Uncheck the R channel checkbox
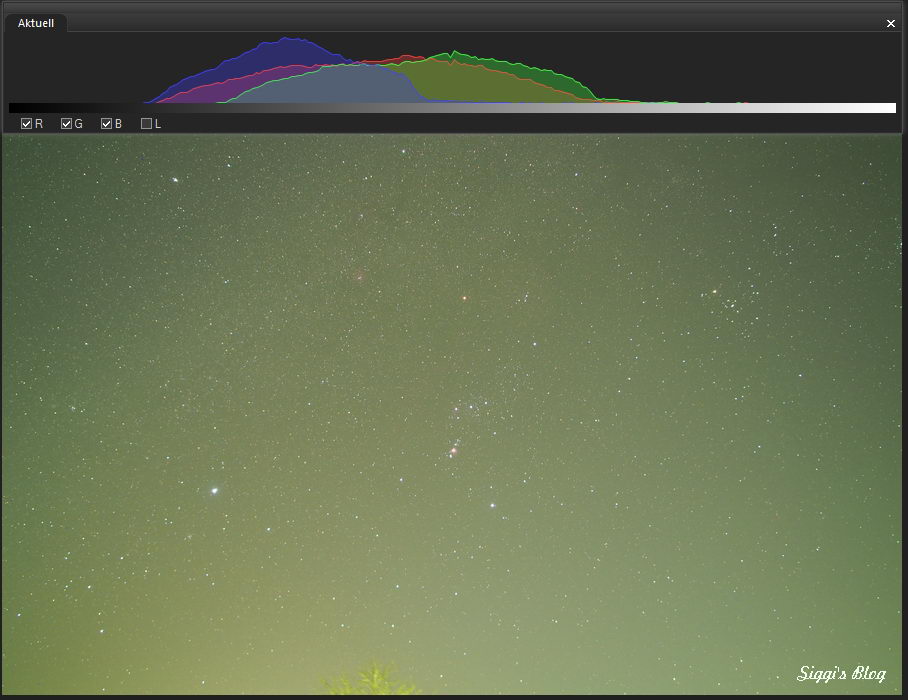Image resolution: width=908 pixels, height=700 pixels. pyautogui.click(x=27, y=124)
